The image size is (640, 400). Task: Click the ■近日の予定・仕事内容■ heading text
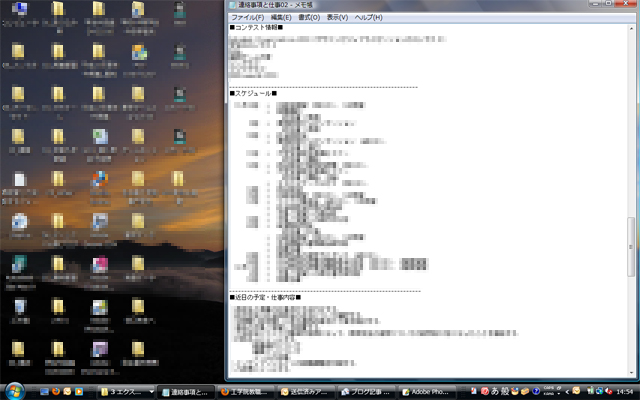tap(265, 297)
